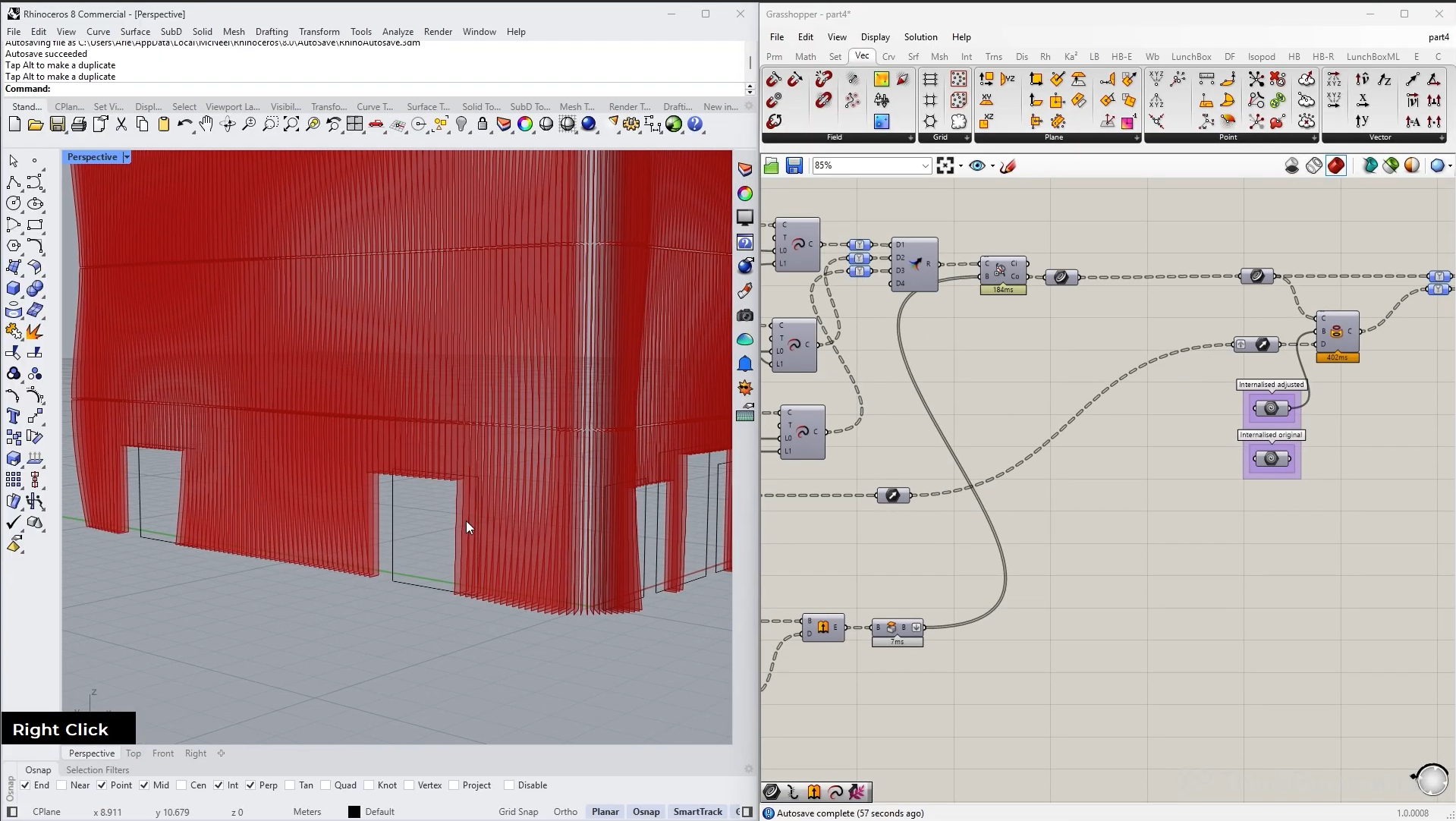Image resolution: width=1456 pixels, height=821 pixels.
Task: Open the 85% zoom level dropdown
Action: click(x=925, y=165)
